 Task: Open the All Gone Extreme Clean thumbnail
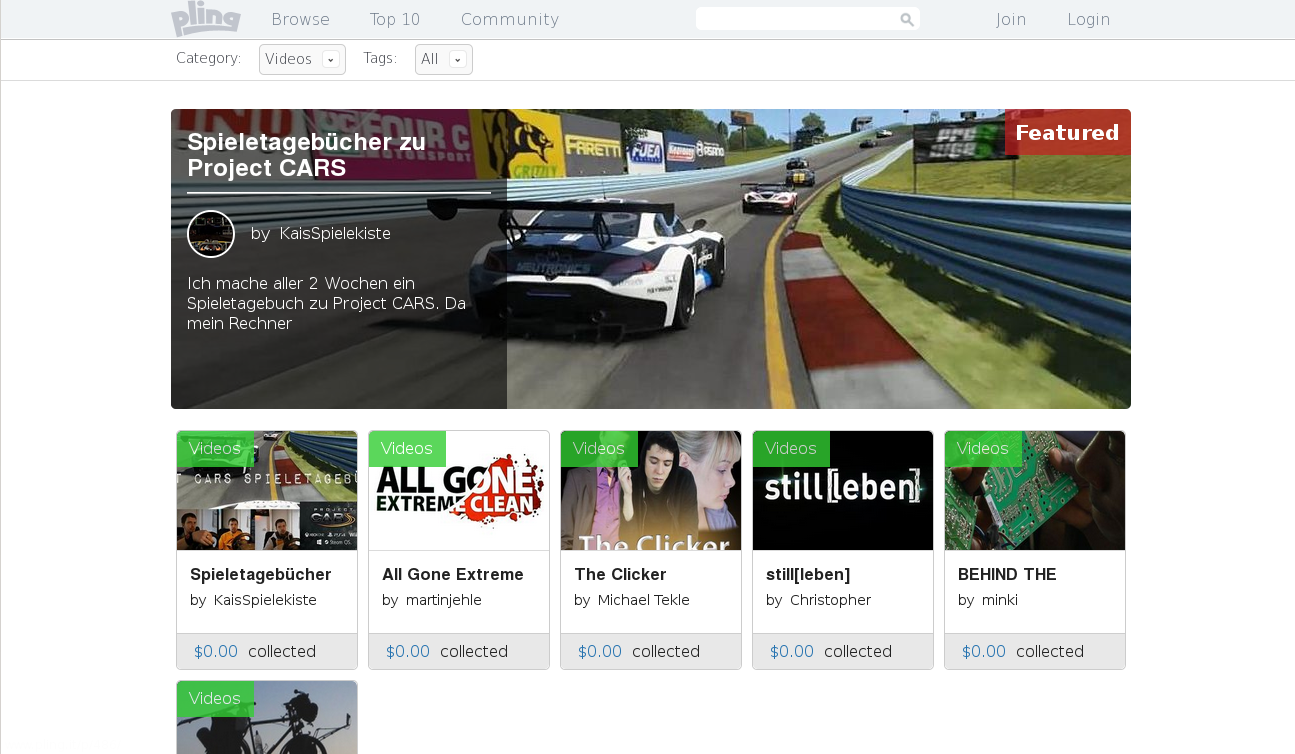[x=459, y=491]
